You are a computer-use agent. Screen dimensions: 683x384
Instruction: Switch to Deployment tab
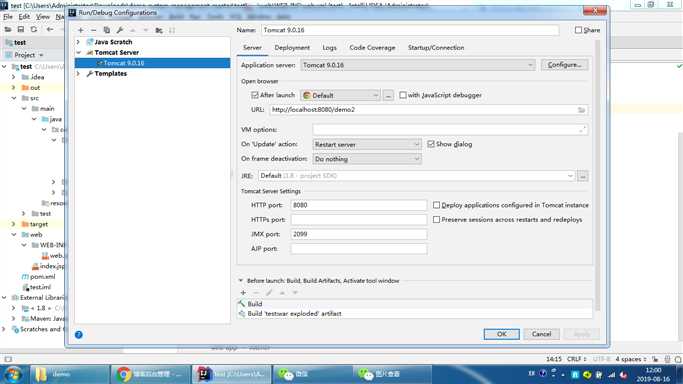pyautogui.click(x=292, y=47)
